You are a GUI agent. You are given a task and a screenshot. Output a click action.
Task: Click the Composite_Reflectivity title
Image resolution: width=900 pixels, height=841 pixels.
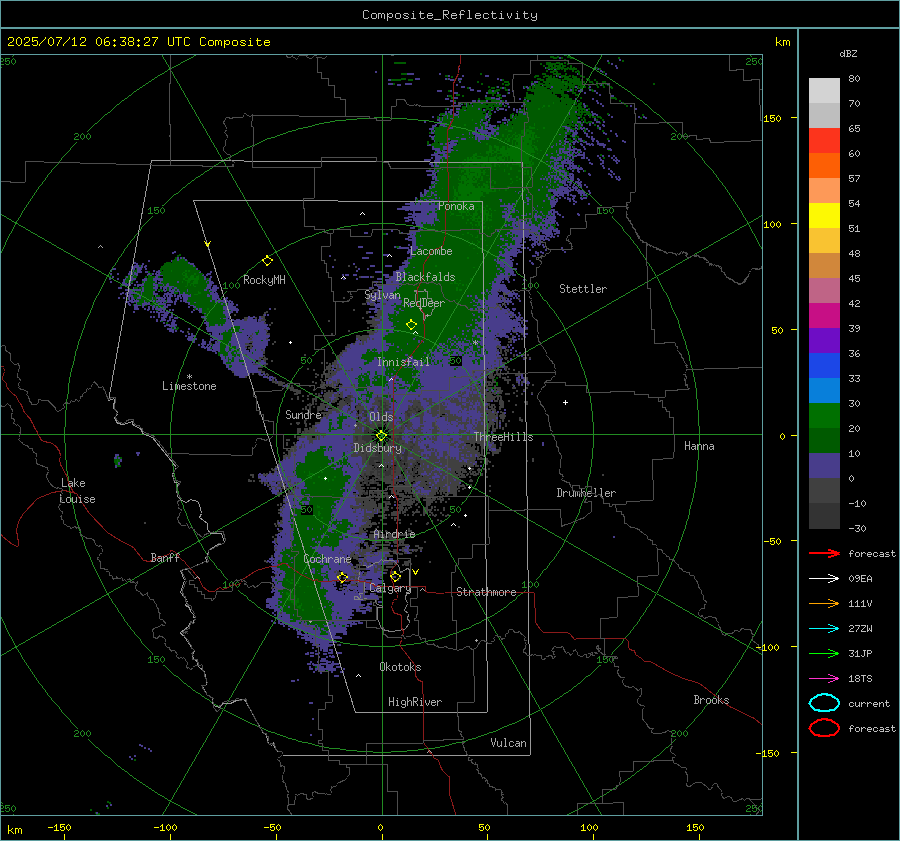click(x=450, y=15)
